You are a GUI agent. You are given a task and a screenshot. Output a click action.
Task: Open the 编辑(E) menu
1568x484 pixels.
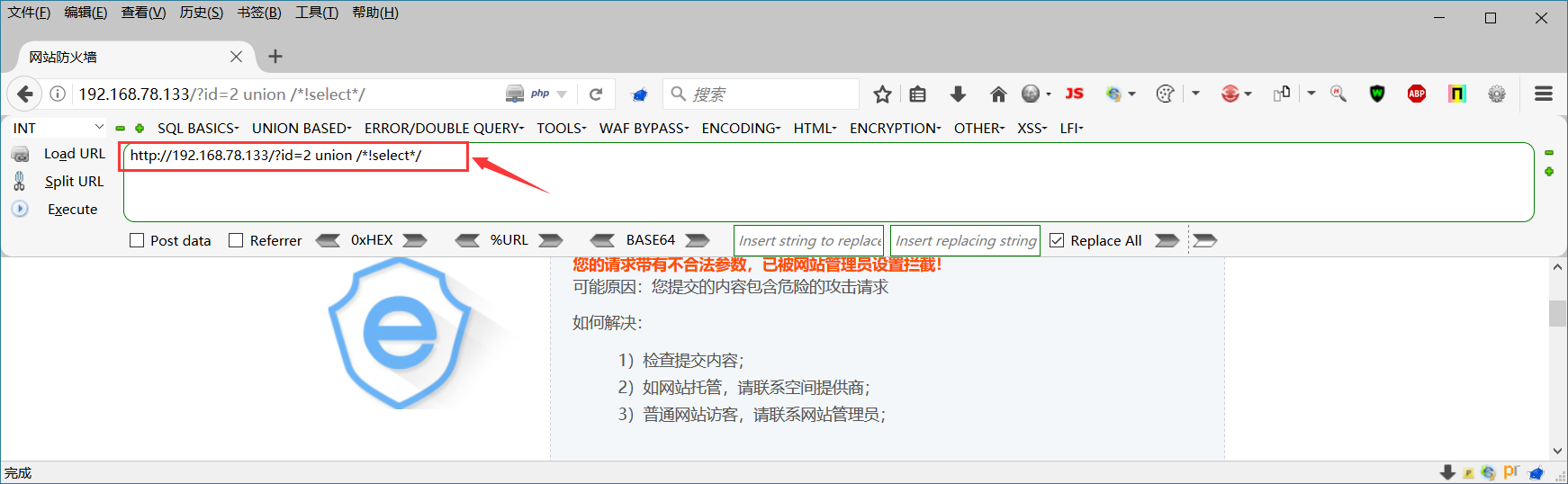click(x=86, y=13)
